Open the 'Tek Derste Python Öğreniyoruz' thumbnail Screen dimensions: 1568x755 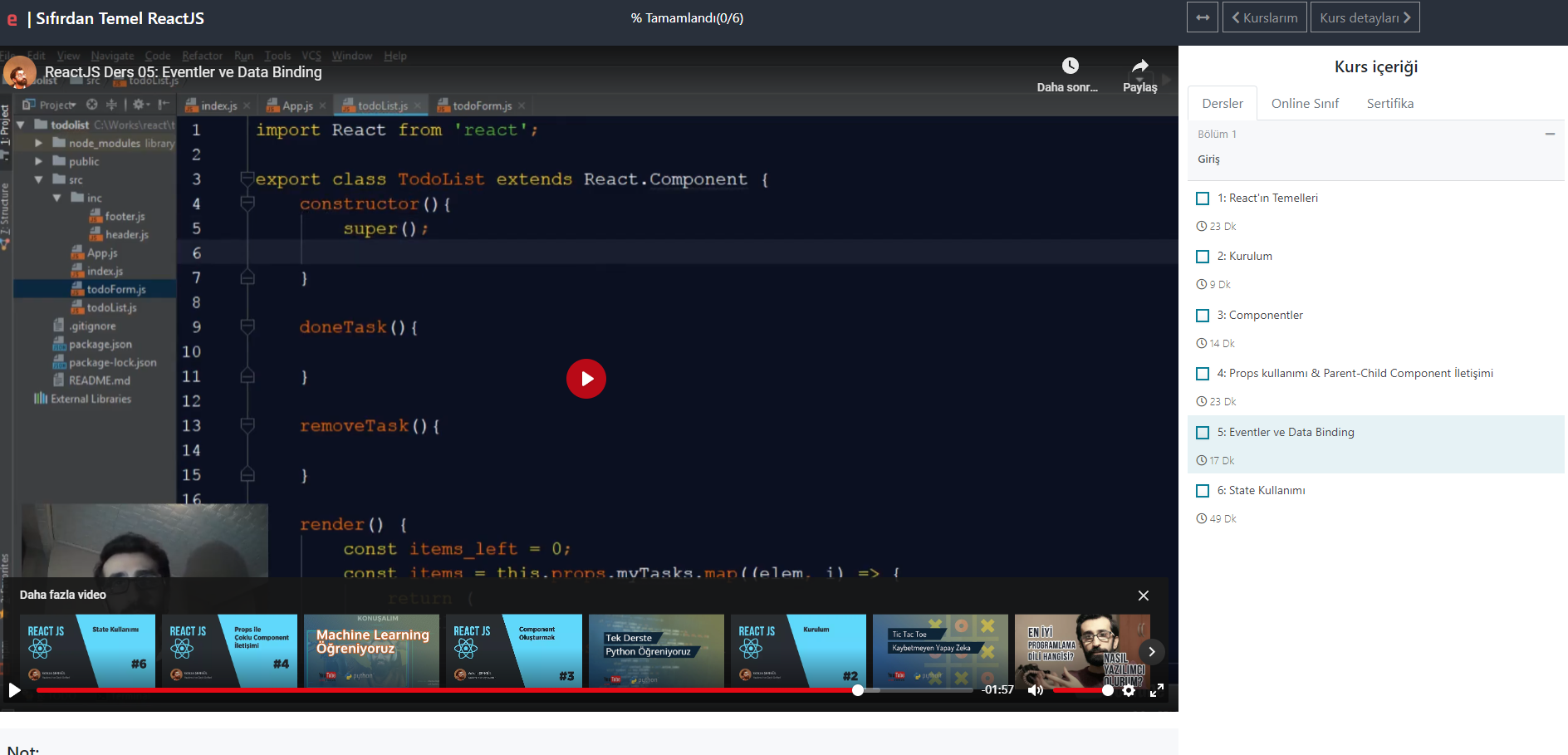(656, 651)
